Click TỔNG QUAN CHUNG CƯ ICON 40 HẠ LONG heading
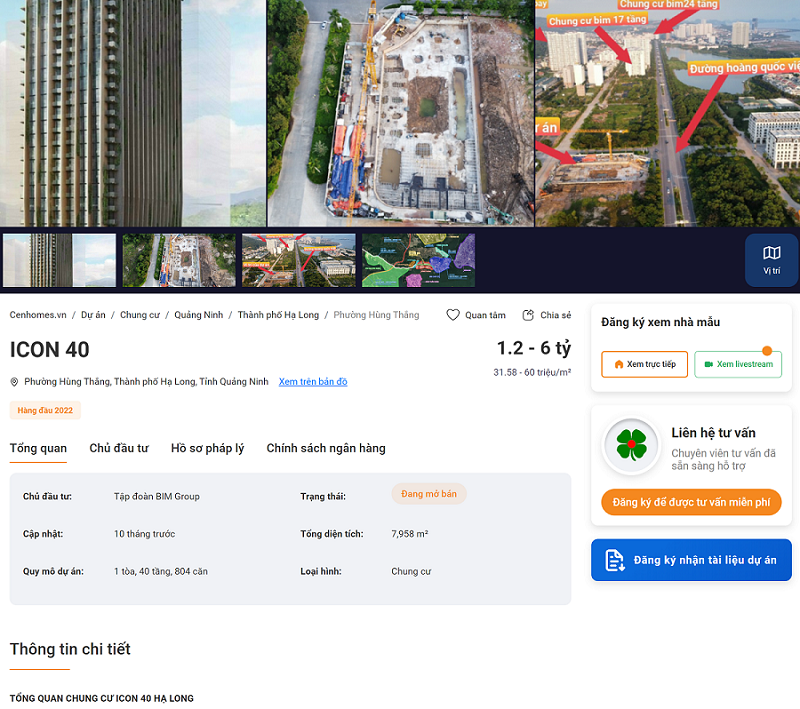Image resolution: width=800 pixels, height=709 pixels. (x=102, y=698)
